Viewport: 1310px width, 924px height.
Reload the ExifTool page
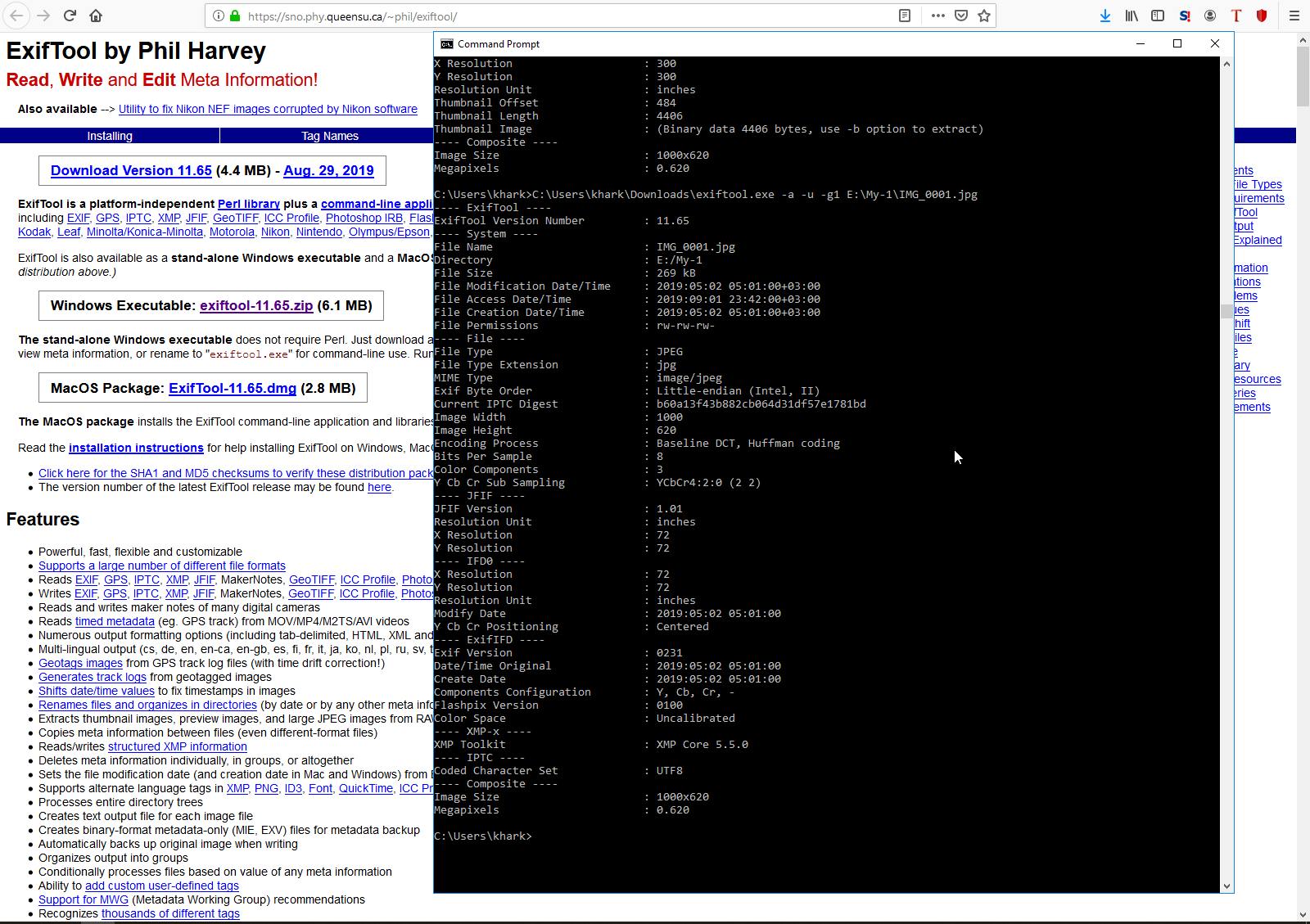(70, 16)
